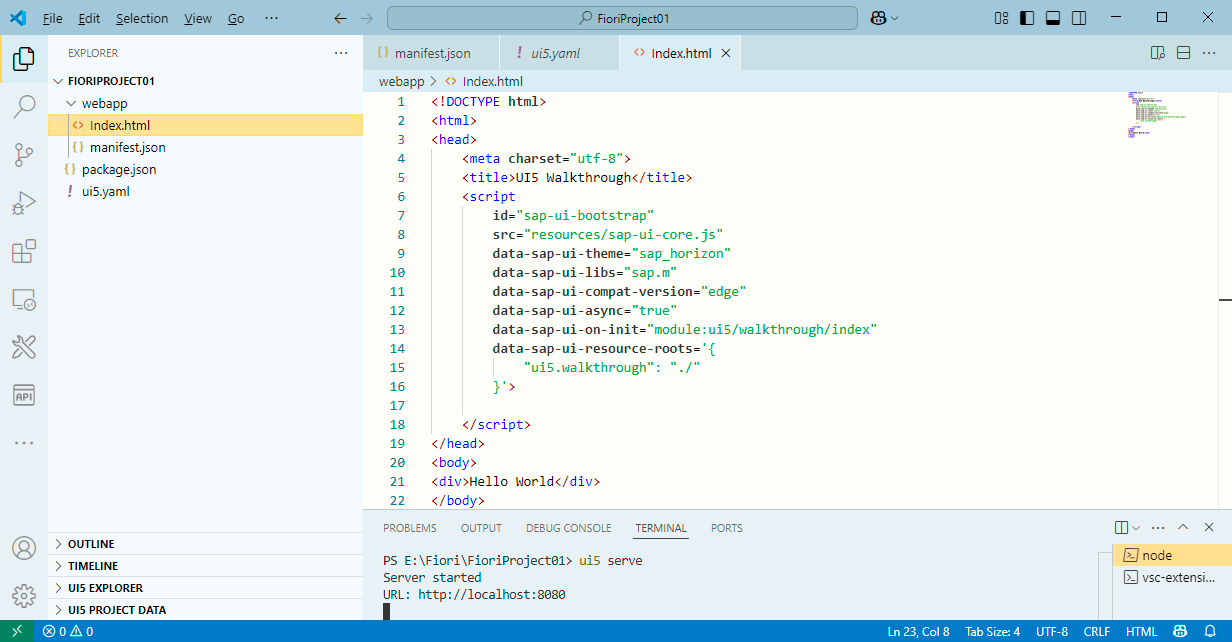Close the terminal panel
Screen dimensions: 1232x642
pyautogui.click(x=1210, y=528)
